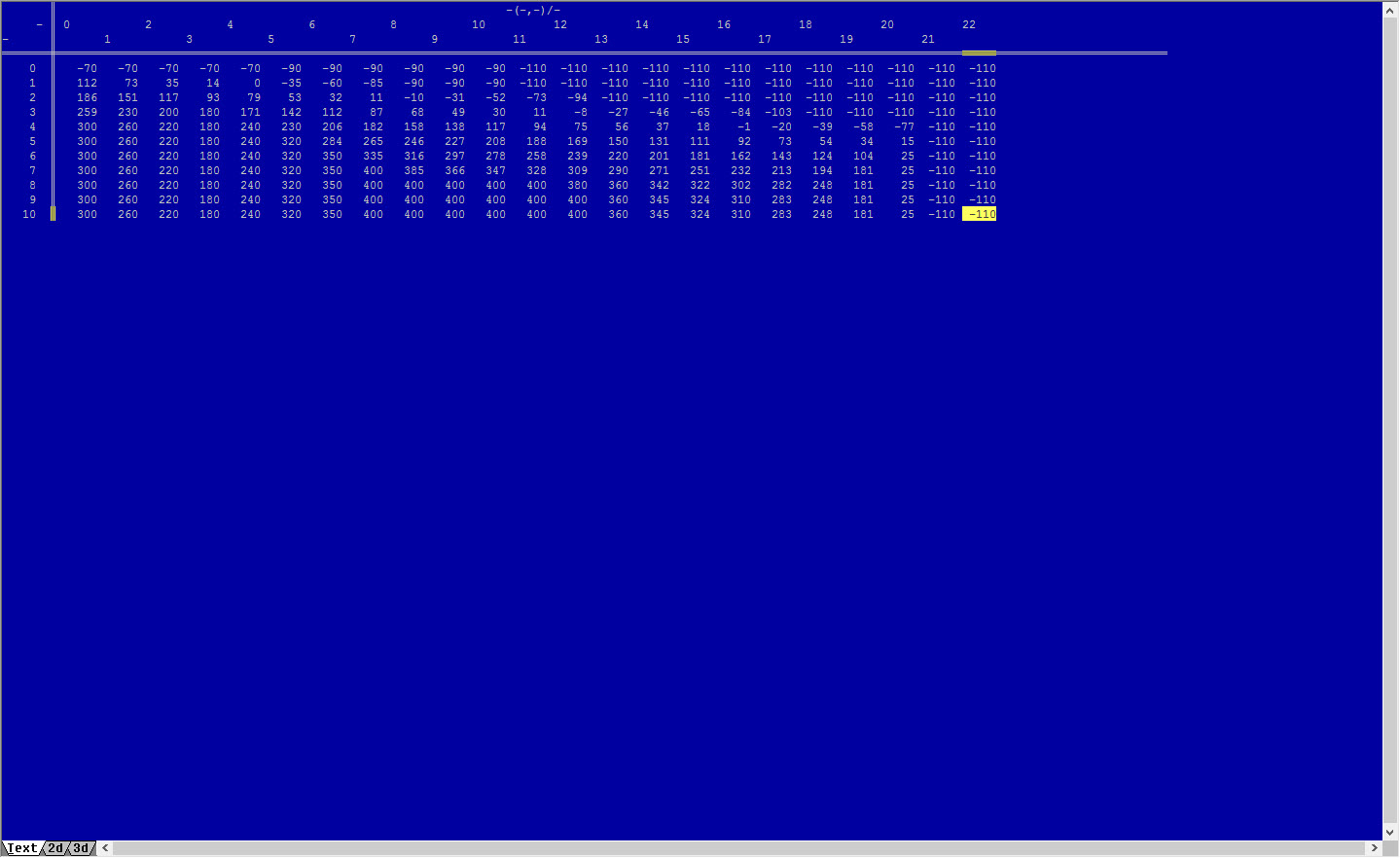Click column header 11
Screen dimensions: 1400x858
(x=520, y=40)
